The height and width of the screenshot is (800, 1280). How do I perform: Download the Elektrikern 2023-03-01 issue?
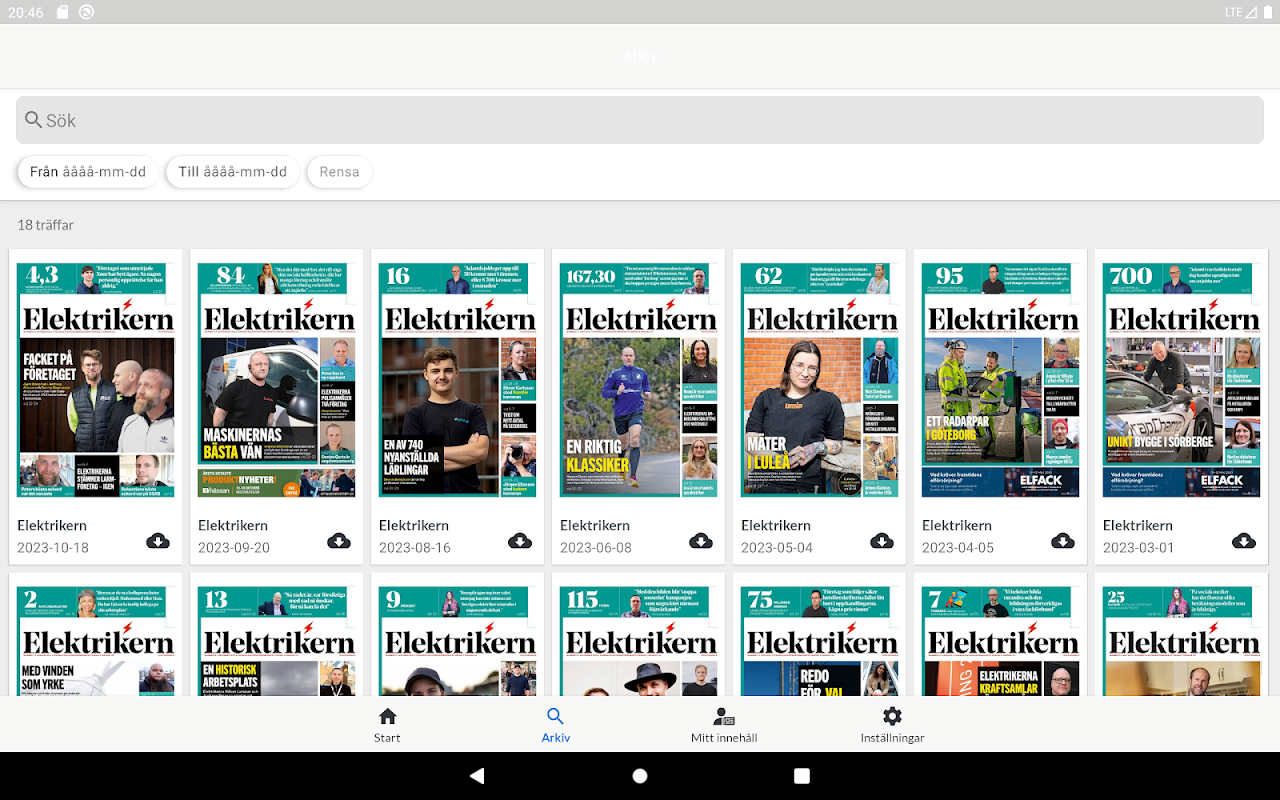pos(1244,541)
